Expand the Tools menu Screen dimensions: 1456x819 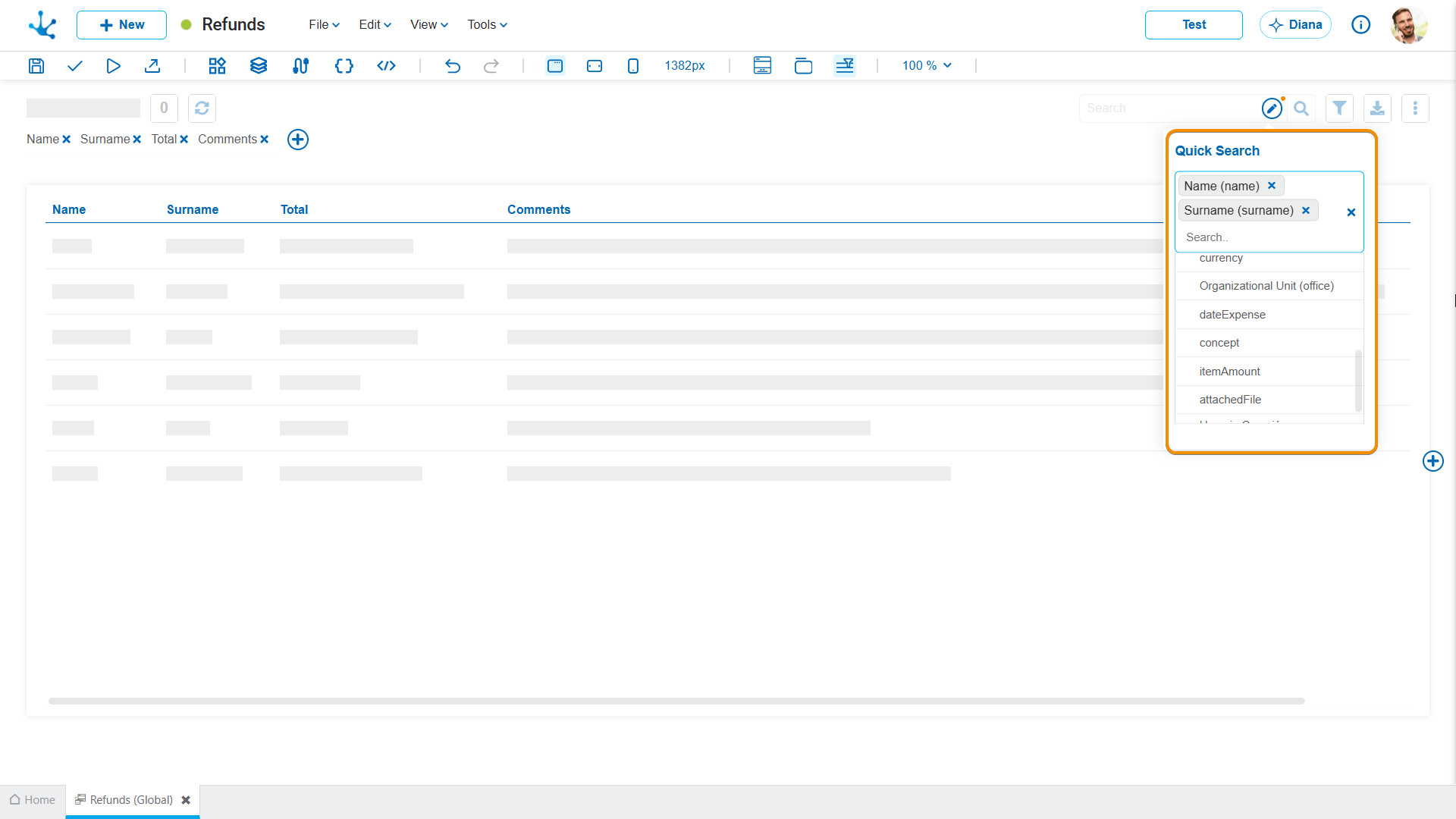pos(487,25)
